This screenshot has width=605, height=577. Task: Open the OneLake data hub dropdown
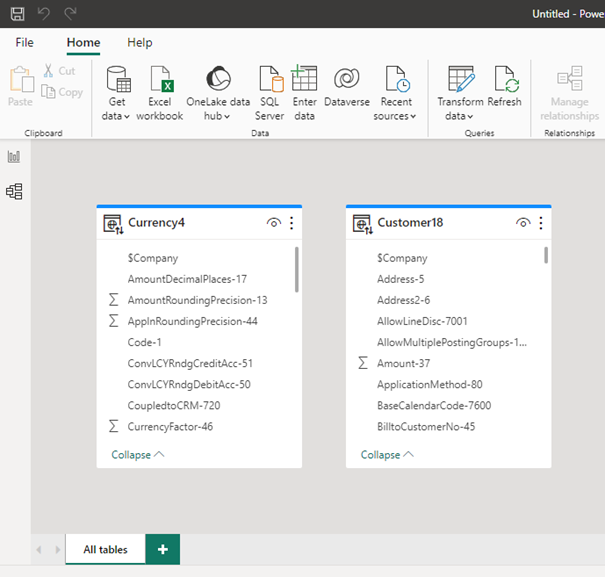(x=218, y=93)
